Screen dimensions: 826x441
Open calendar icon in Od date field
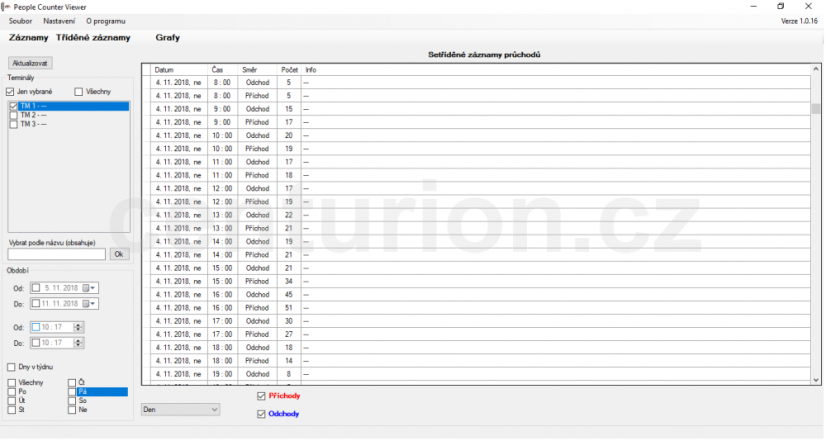click(x=86, y=288)
